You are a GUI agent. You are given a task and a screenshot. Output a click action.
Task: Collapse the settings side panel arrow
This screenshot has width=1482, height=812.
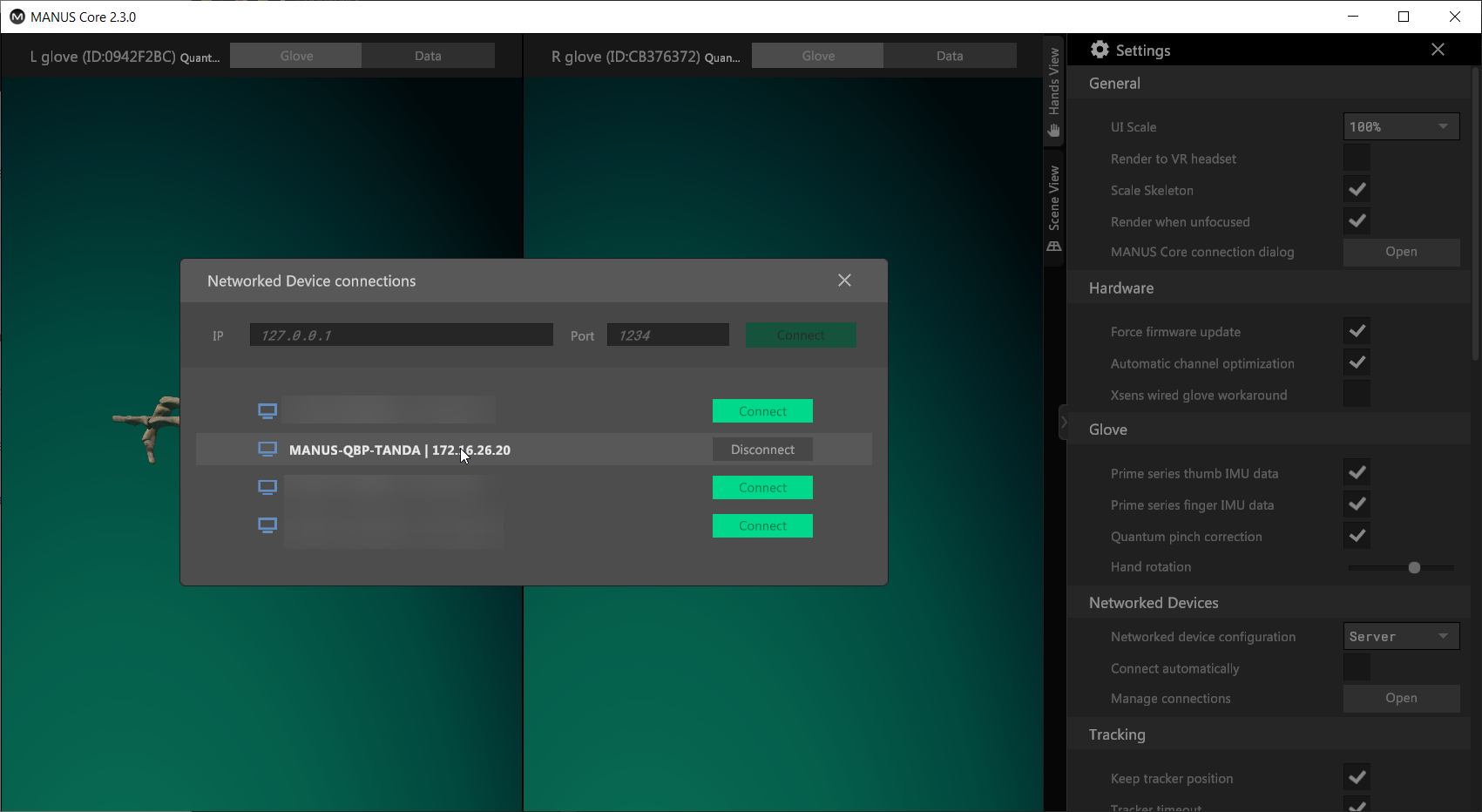pyautogui.click(x=1063, y=423)
